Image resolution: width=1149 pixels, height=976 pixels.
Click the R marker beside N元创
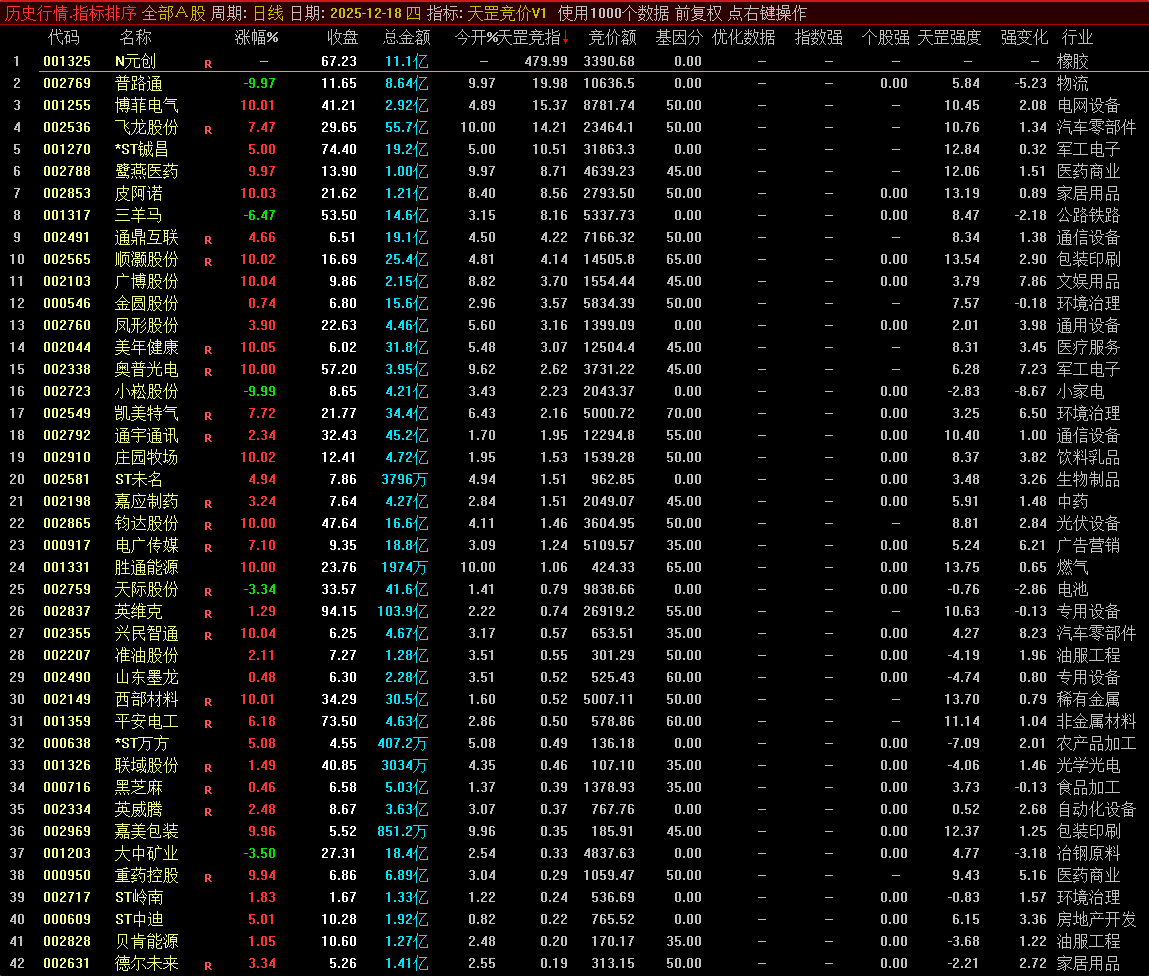[208, 63]
